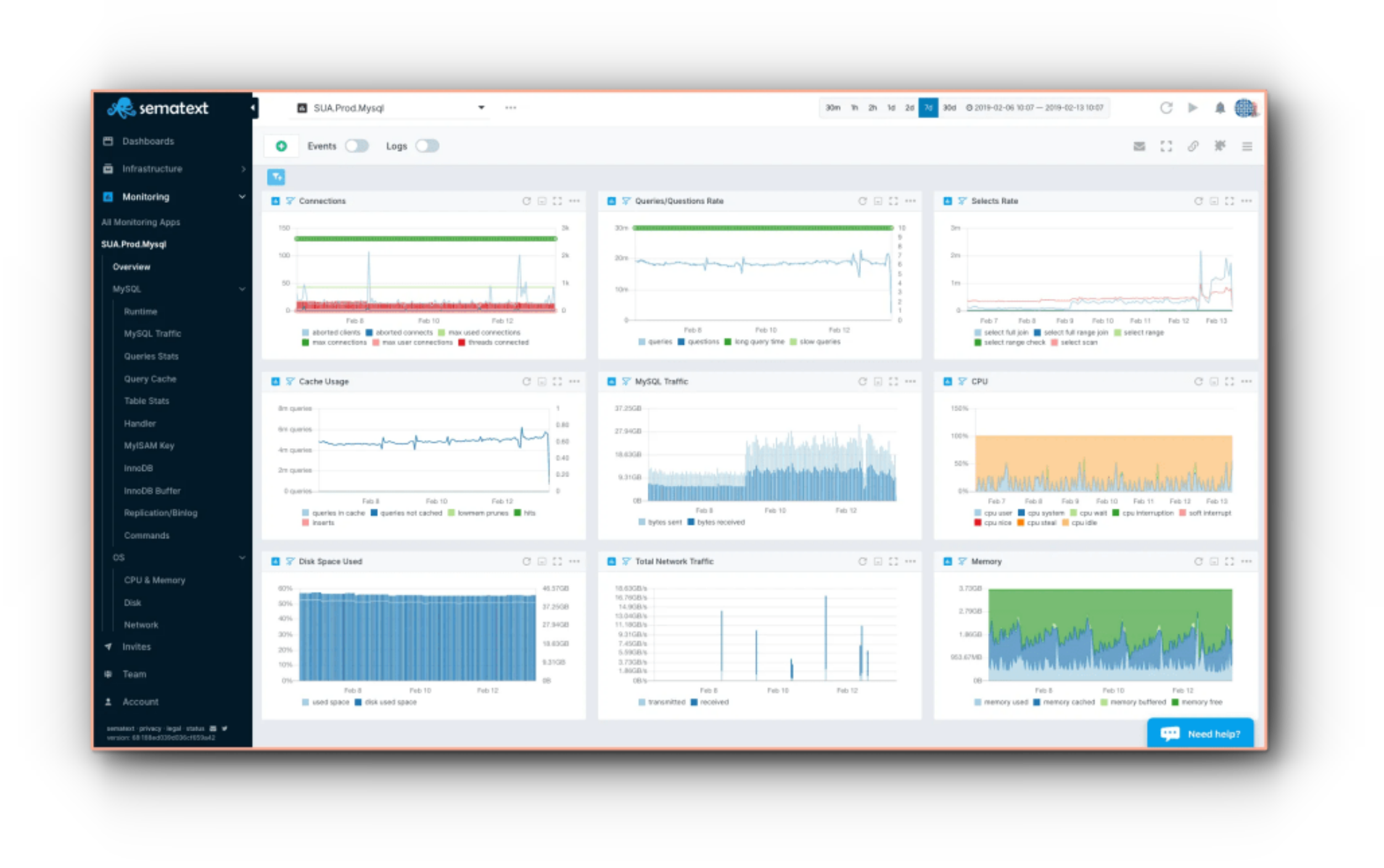Open CPU & Memory sidebar item
The image size is (1384, 868).
tap(154, 580)
